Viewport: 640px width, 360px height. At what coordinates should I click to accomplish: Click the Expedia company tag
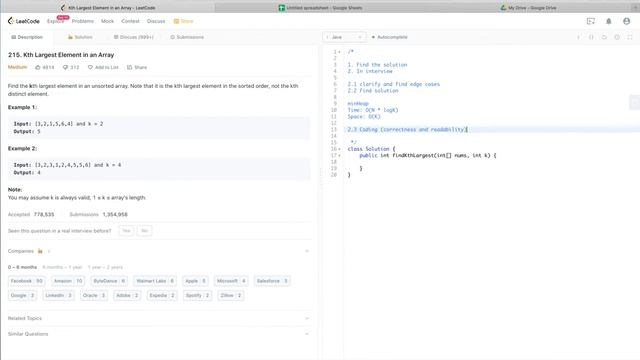(162, 296)
